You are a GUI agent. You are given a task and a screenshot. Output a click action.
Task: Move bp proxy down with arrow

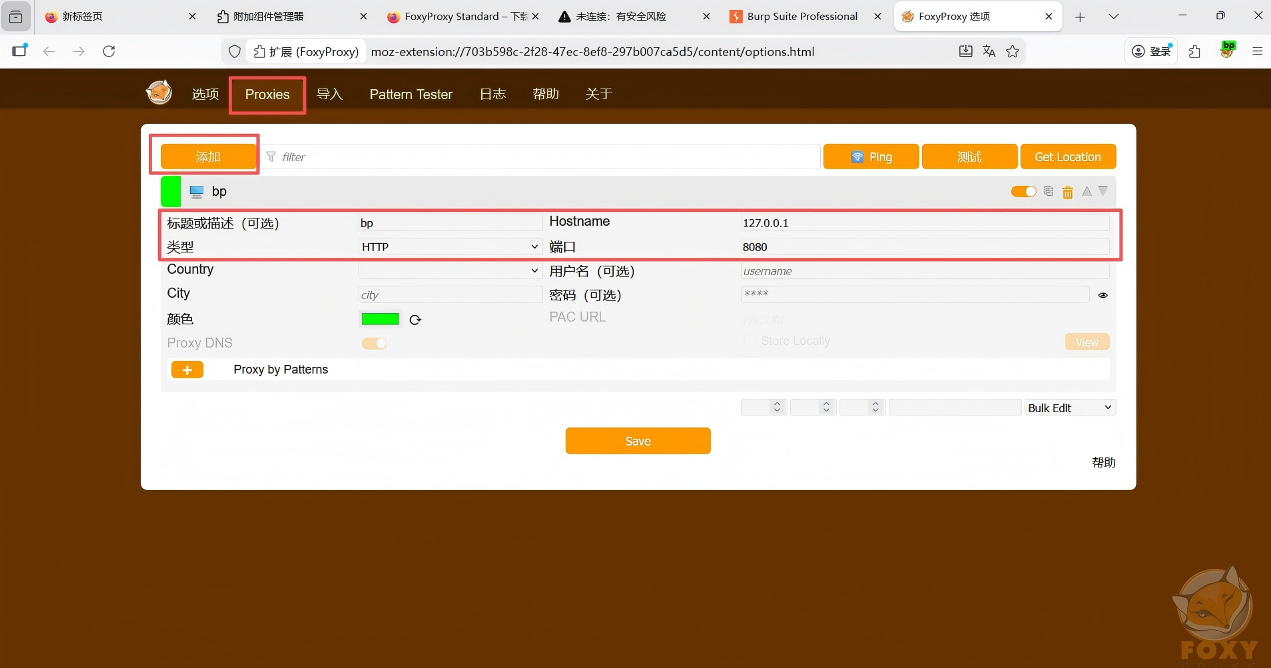pos(1103,191)
